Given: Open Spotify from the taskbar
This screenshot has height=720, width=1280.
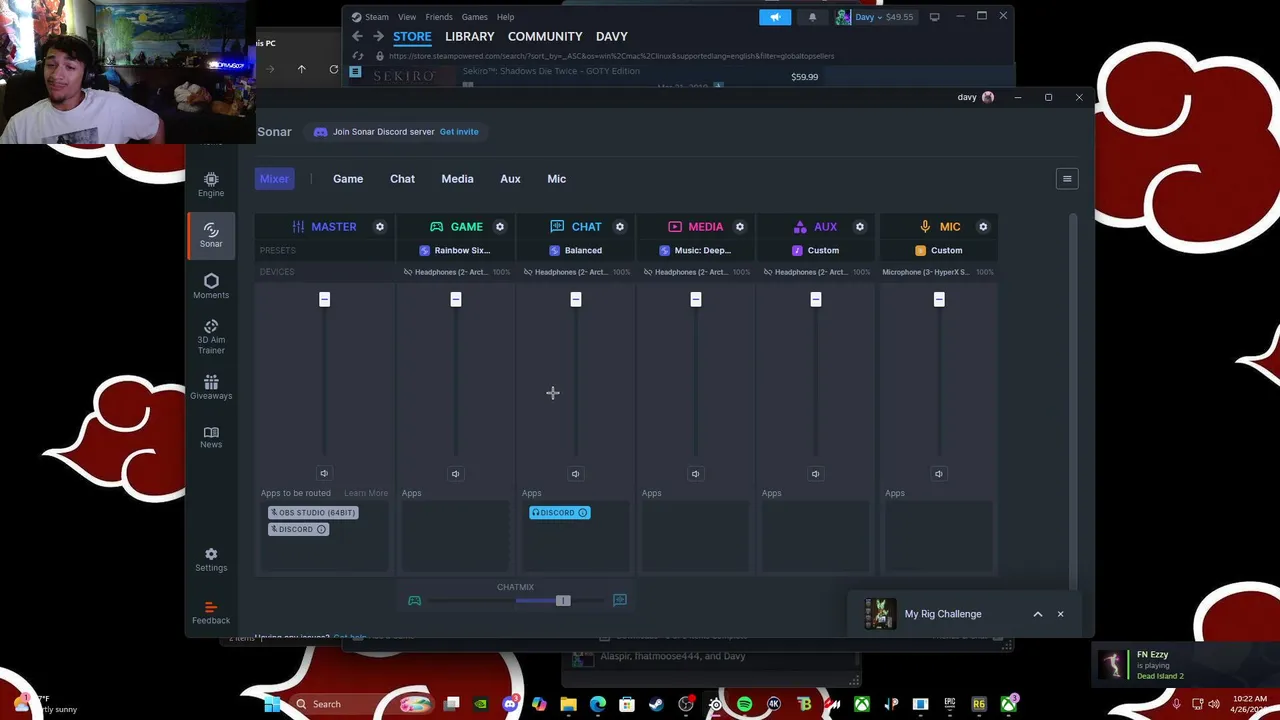Looking at the screenshot, I should 744,704.
